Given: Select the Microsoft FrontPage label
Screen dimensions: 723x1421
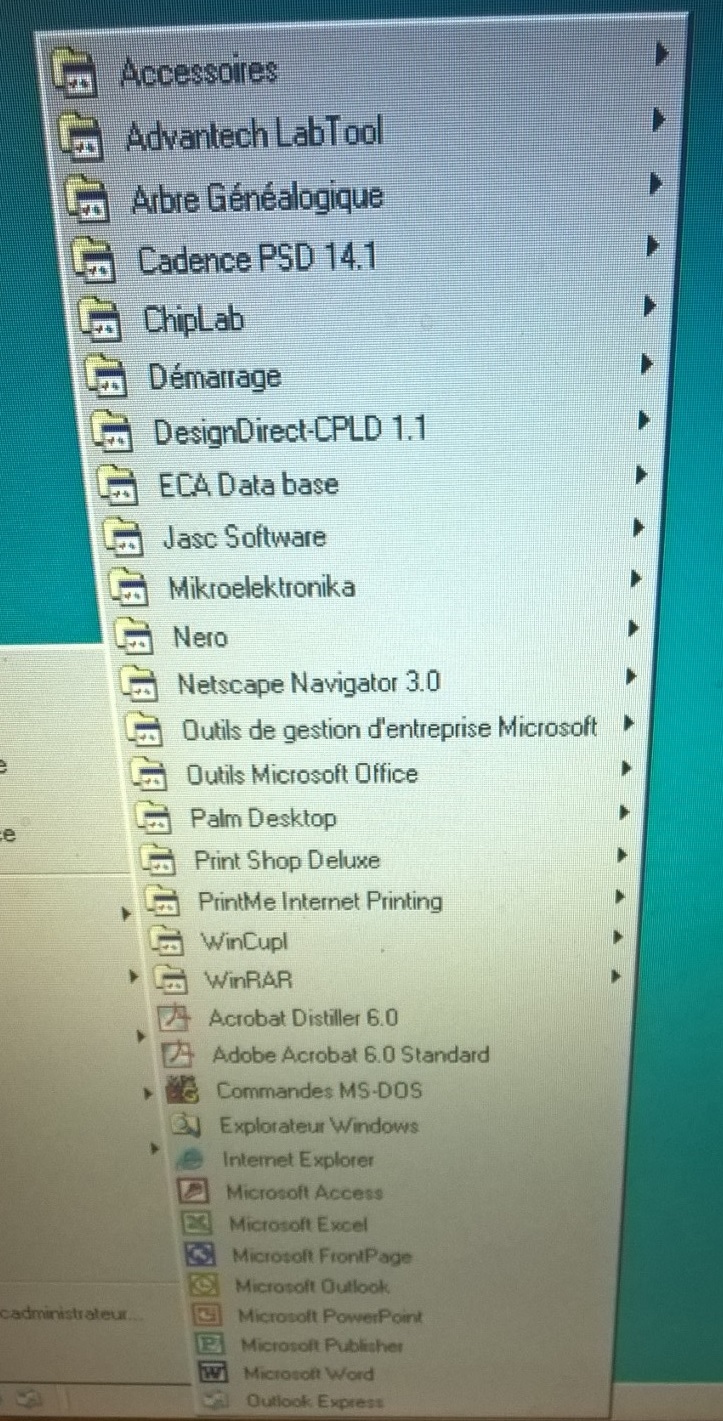Looking at the screenshot, I should click(x=322, y=1256).
